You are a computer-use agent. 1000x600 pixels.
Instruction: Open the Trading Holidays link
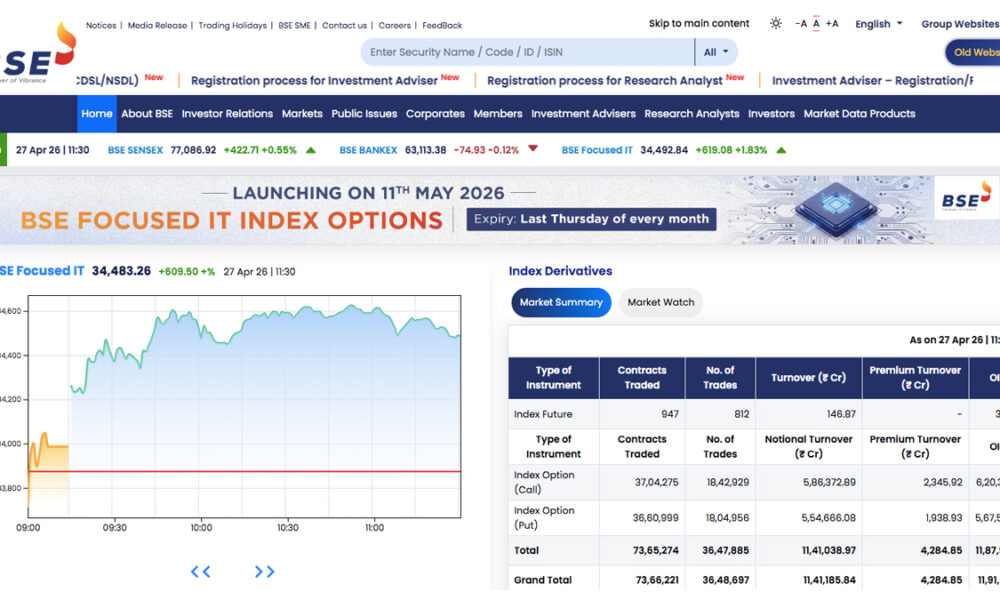pyautogui.click(x=232, y=25)
